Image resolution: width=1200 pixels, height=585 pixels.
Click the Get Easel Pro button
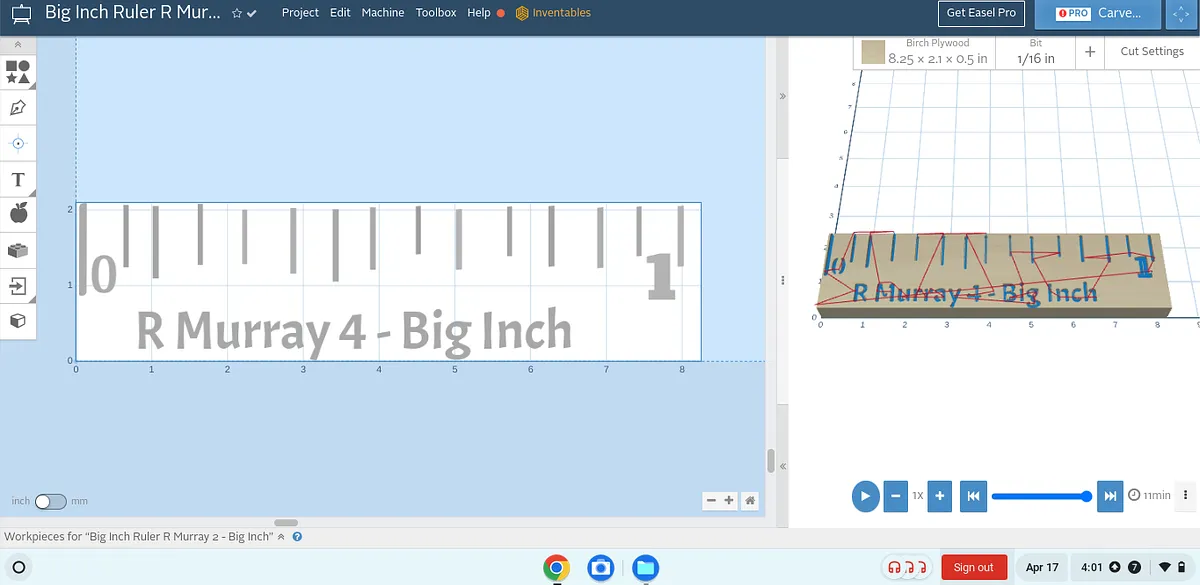[x=981, y=13]
